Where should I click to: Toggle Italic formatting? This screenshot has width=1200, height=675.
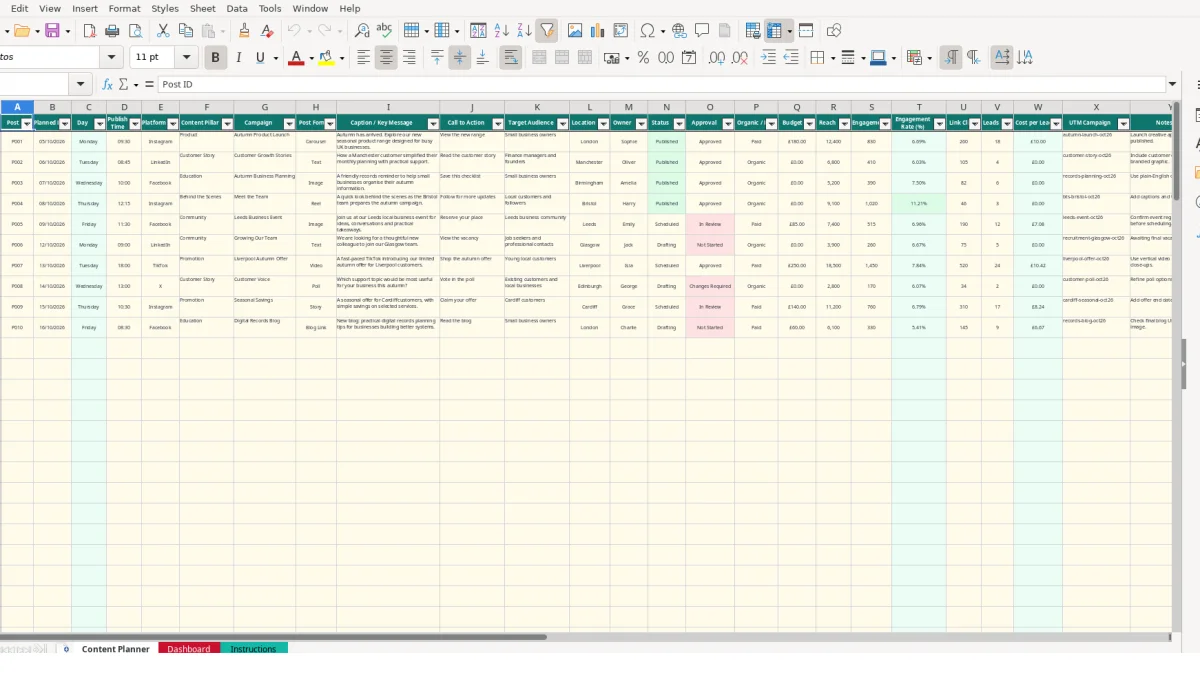[x=238, y=58]
